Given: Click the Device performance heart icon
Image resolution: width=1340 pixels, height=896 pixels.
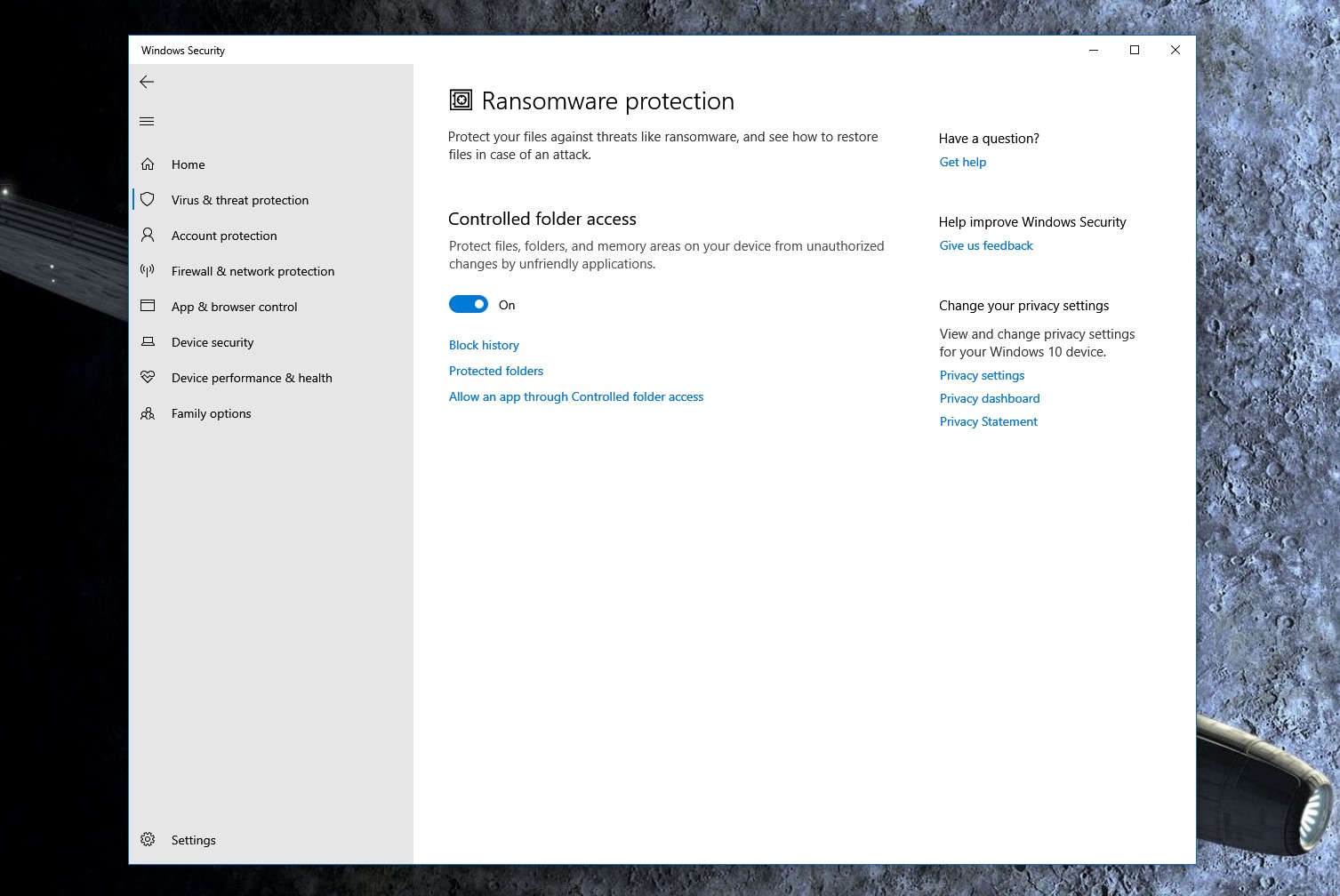Looking at the screenshot, I should coord(148,378).
